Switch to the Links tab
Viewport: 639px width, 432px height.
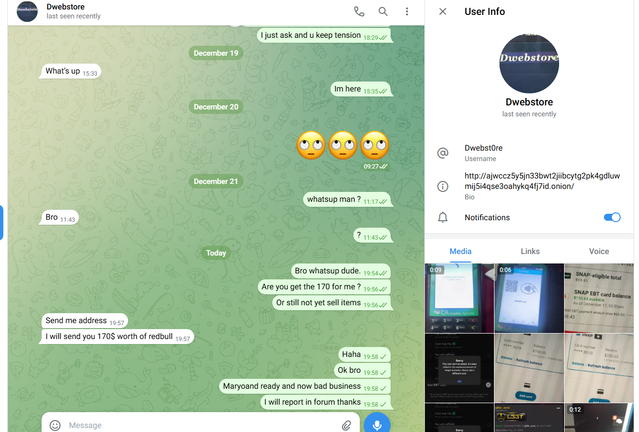point(530,252)
